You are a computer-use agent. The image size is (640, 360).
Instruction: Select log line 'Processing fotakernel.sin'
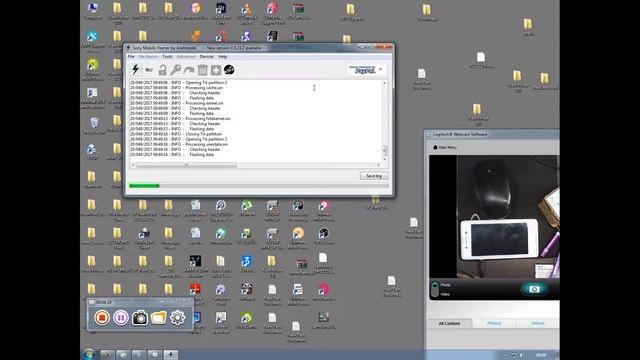click(x=180, y=118)
